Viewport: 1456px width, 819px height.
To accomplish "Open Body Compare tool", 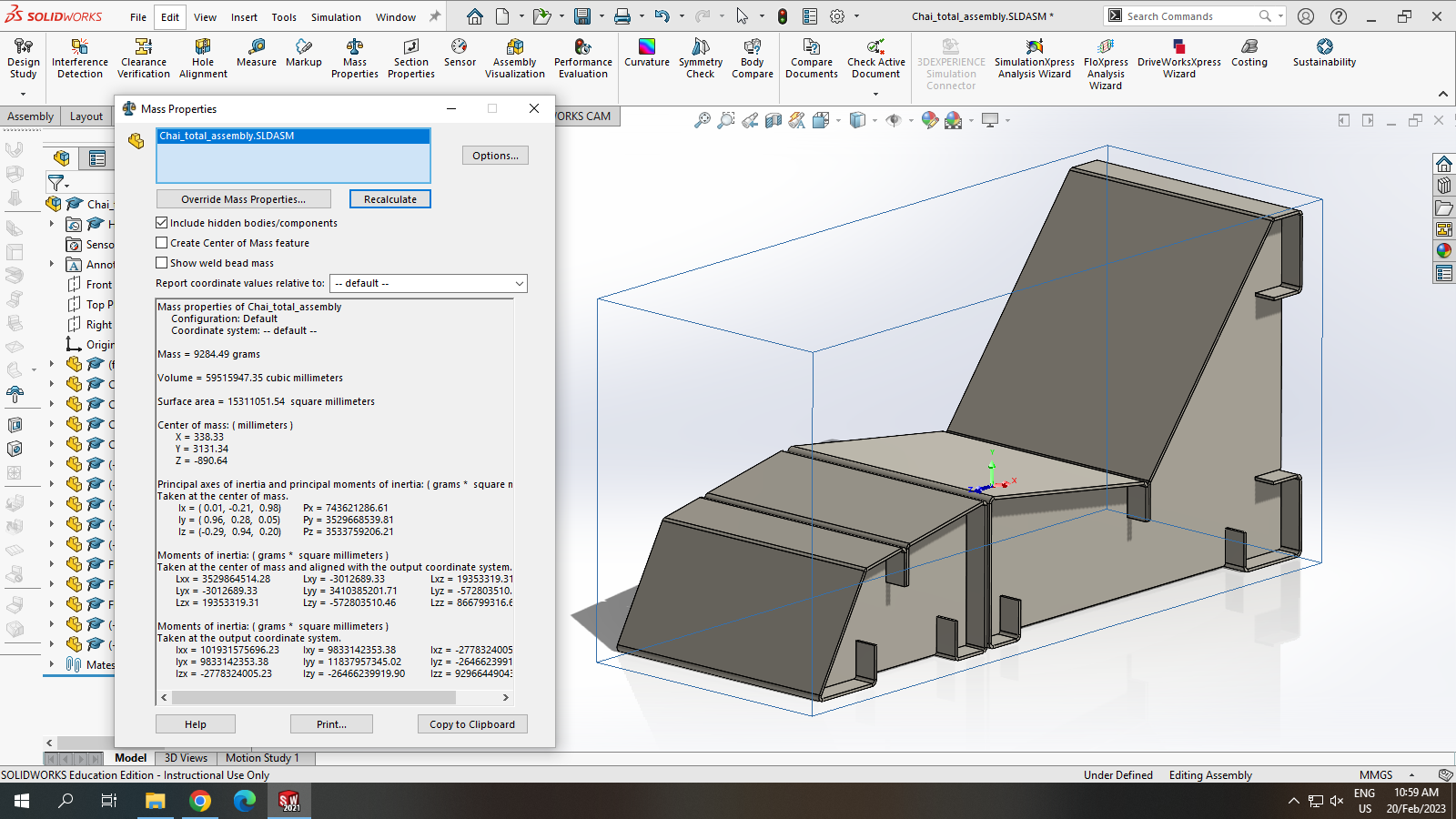I will (x=753, y=58).
